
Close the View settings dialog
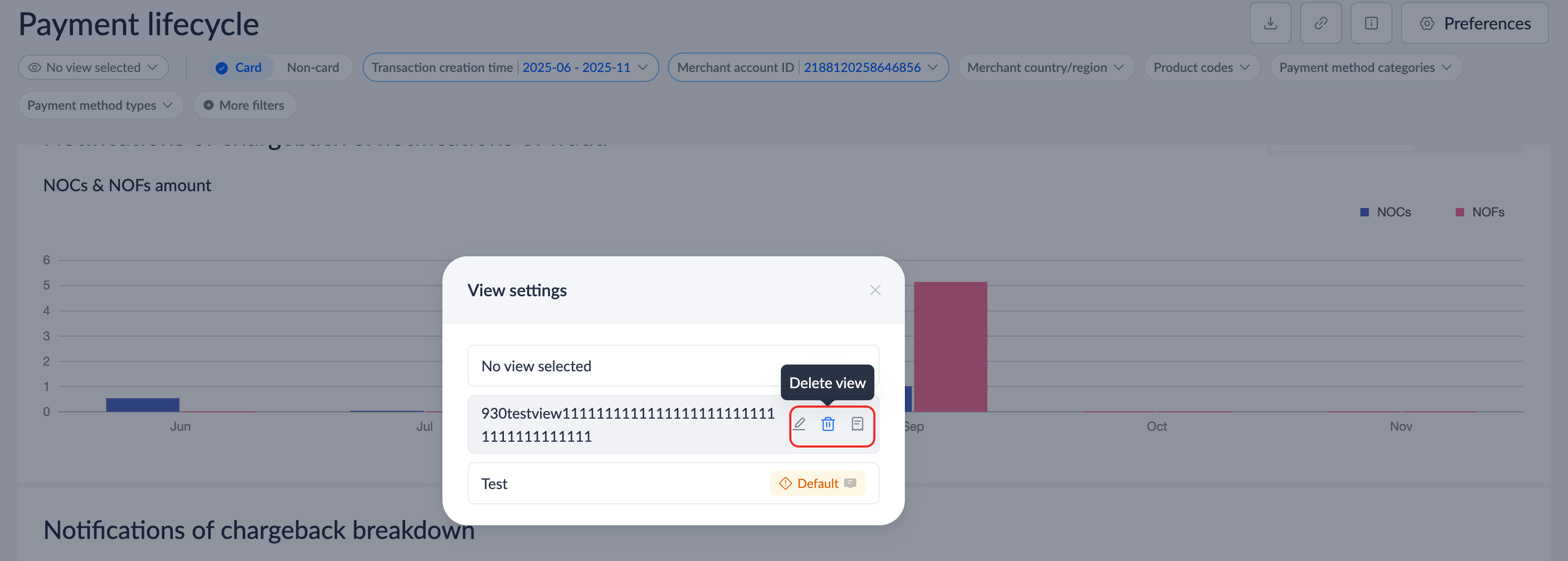coord(875,290)
